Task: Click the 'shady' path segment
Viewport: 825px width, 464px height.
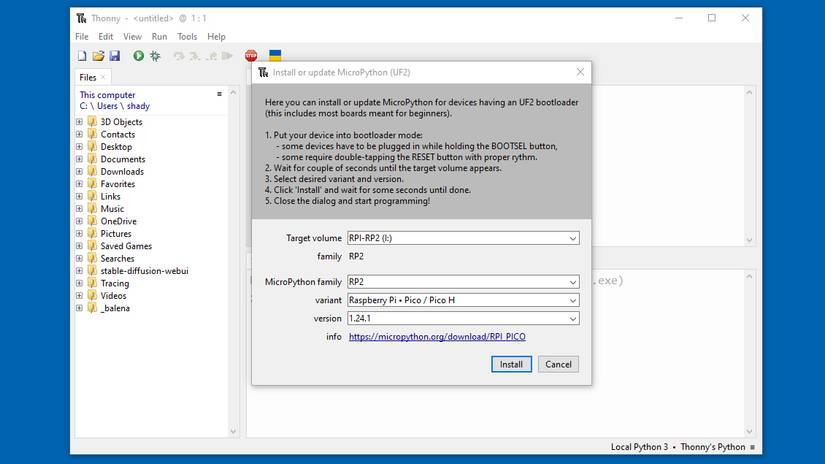Action: (138, 106)
